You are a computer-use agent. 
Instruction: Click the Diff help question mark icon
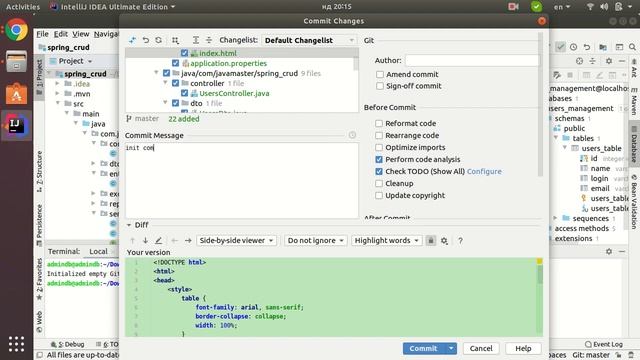[460, 241]
